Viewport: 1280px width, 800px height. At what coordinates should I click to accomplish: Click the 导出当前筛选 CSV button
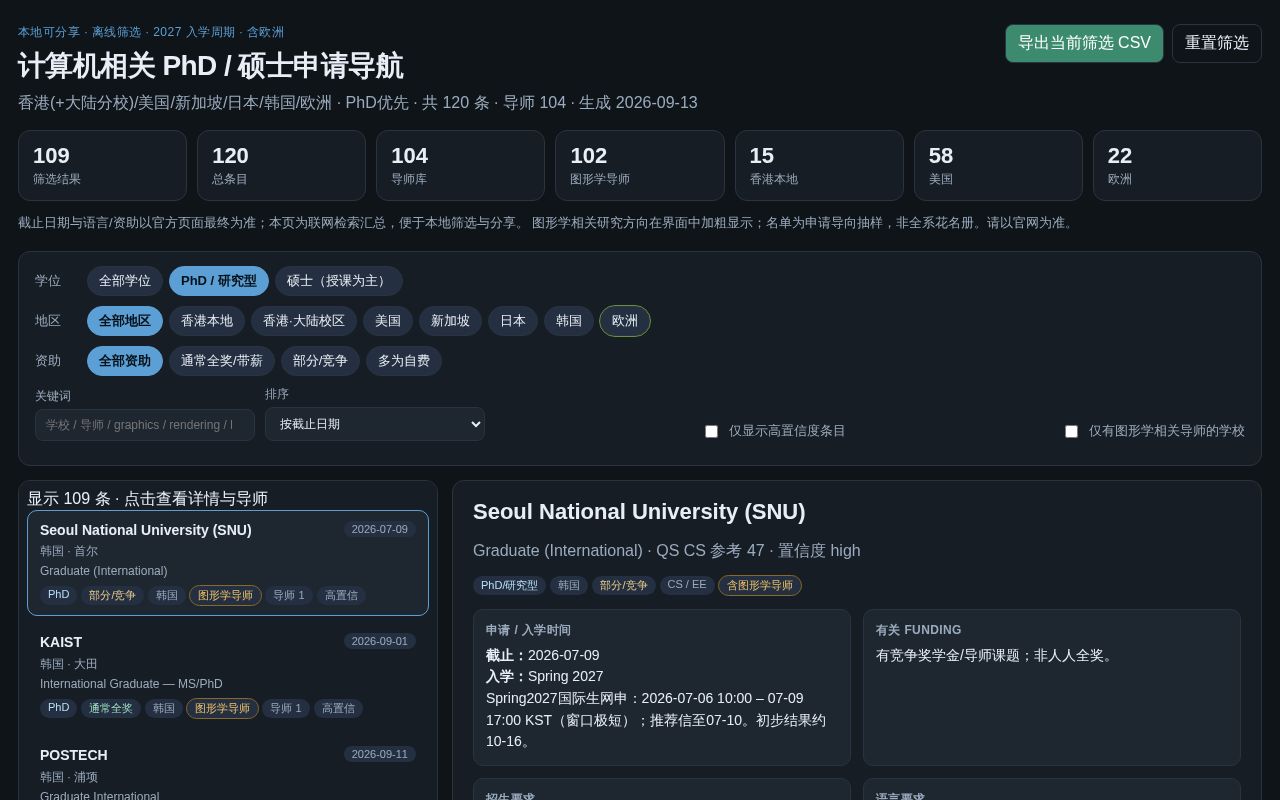[x=1084, y=43]
